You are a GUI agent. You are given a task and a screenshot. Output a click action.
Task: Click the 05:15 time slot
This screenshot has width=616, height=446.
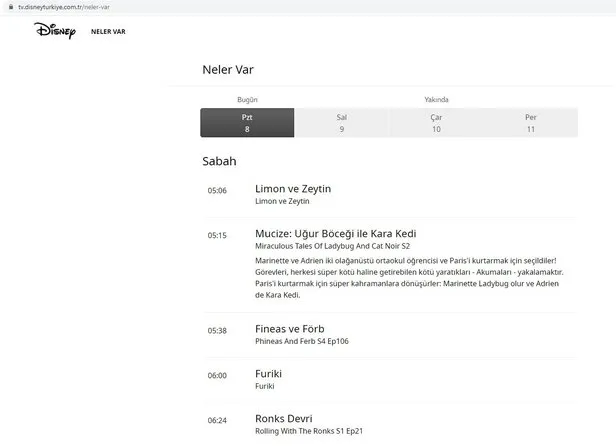[217, 236]
